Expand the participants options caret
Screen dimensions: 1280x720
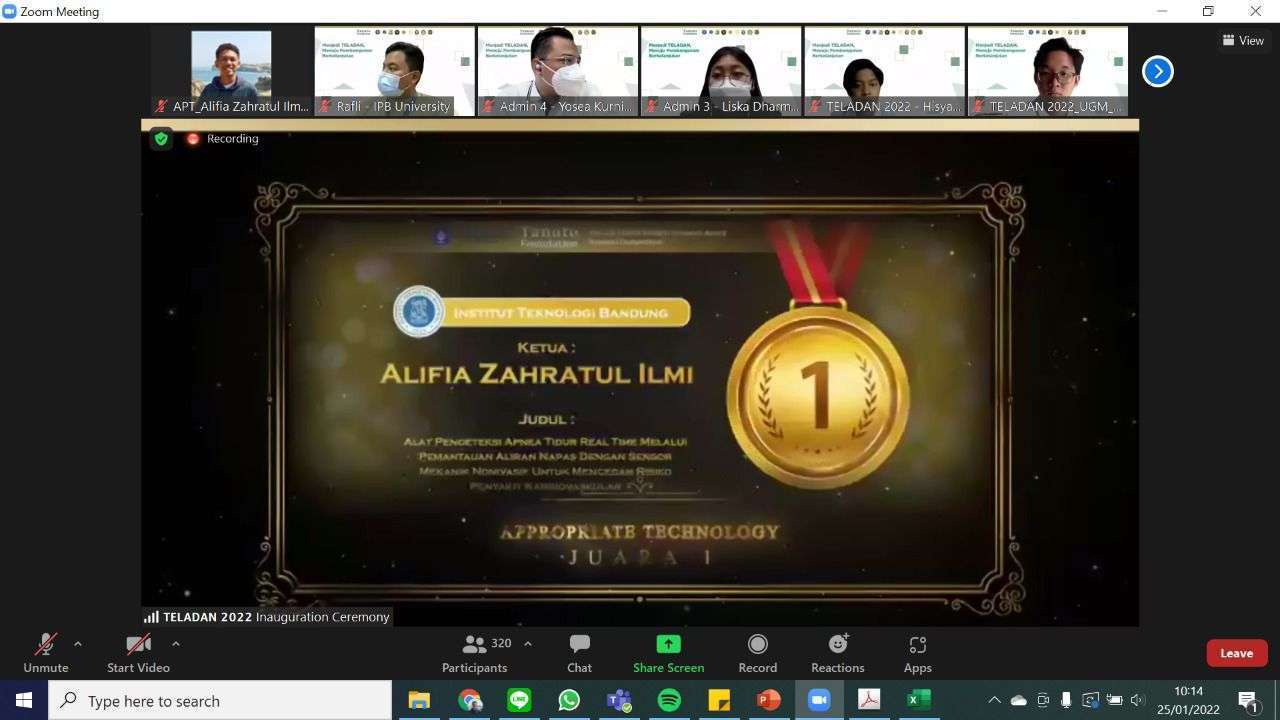[x=528, y=644]
